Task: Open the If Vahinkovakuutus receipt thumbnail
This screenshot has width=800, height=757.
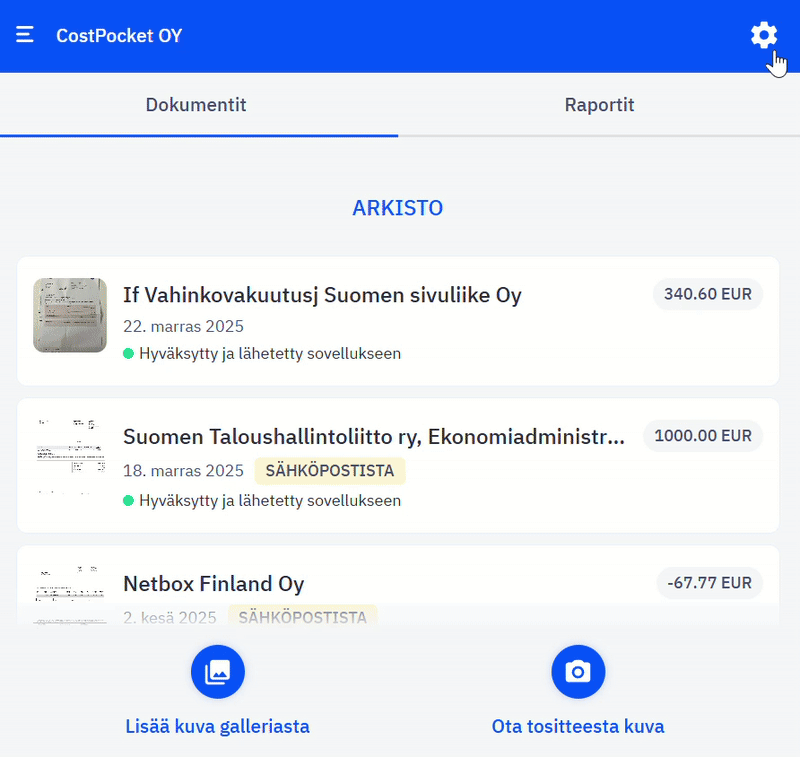Action: click(x=70, y=315)
